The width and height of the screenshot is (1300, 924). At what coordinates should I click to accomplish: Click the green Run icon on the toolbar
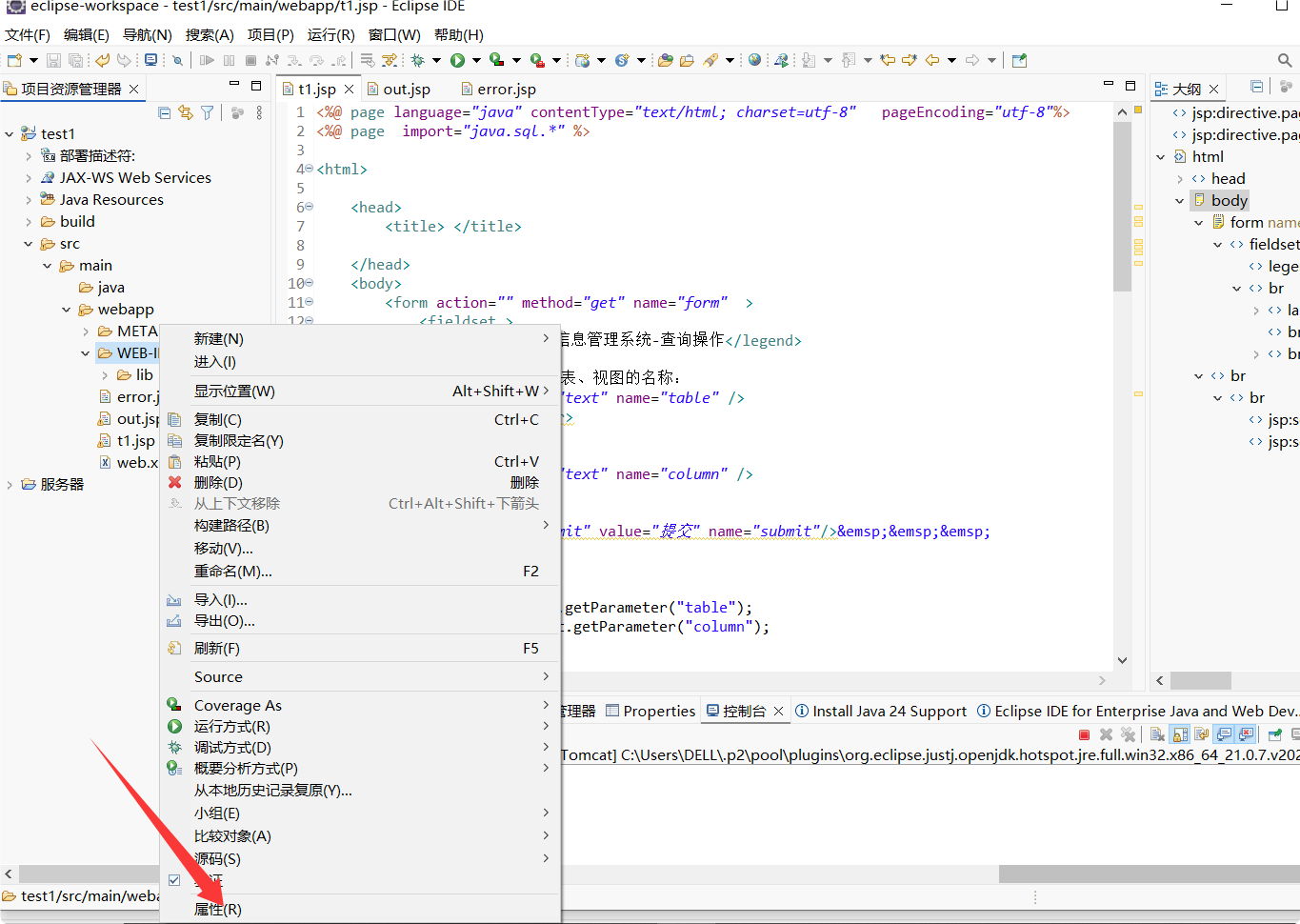tap(458, 60)
